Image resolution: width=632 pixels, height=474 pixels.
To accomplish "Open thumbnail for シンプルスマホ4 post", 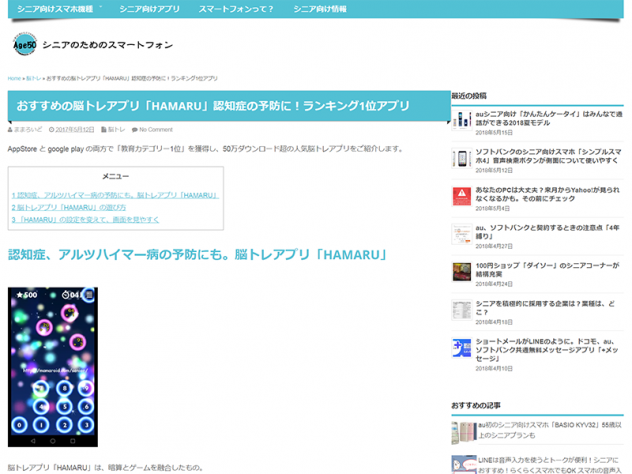I will pos(462,158).
